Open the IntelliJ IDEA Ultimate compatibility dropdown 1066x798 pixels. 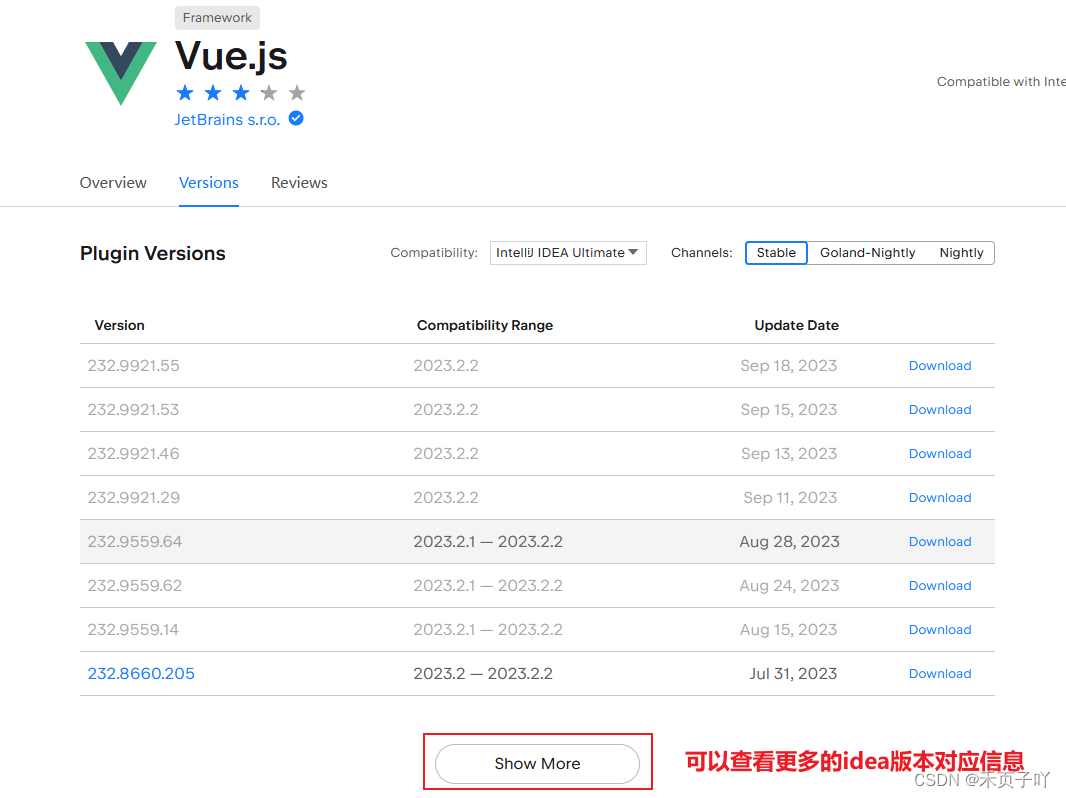click(x=568, y=253)
